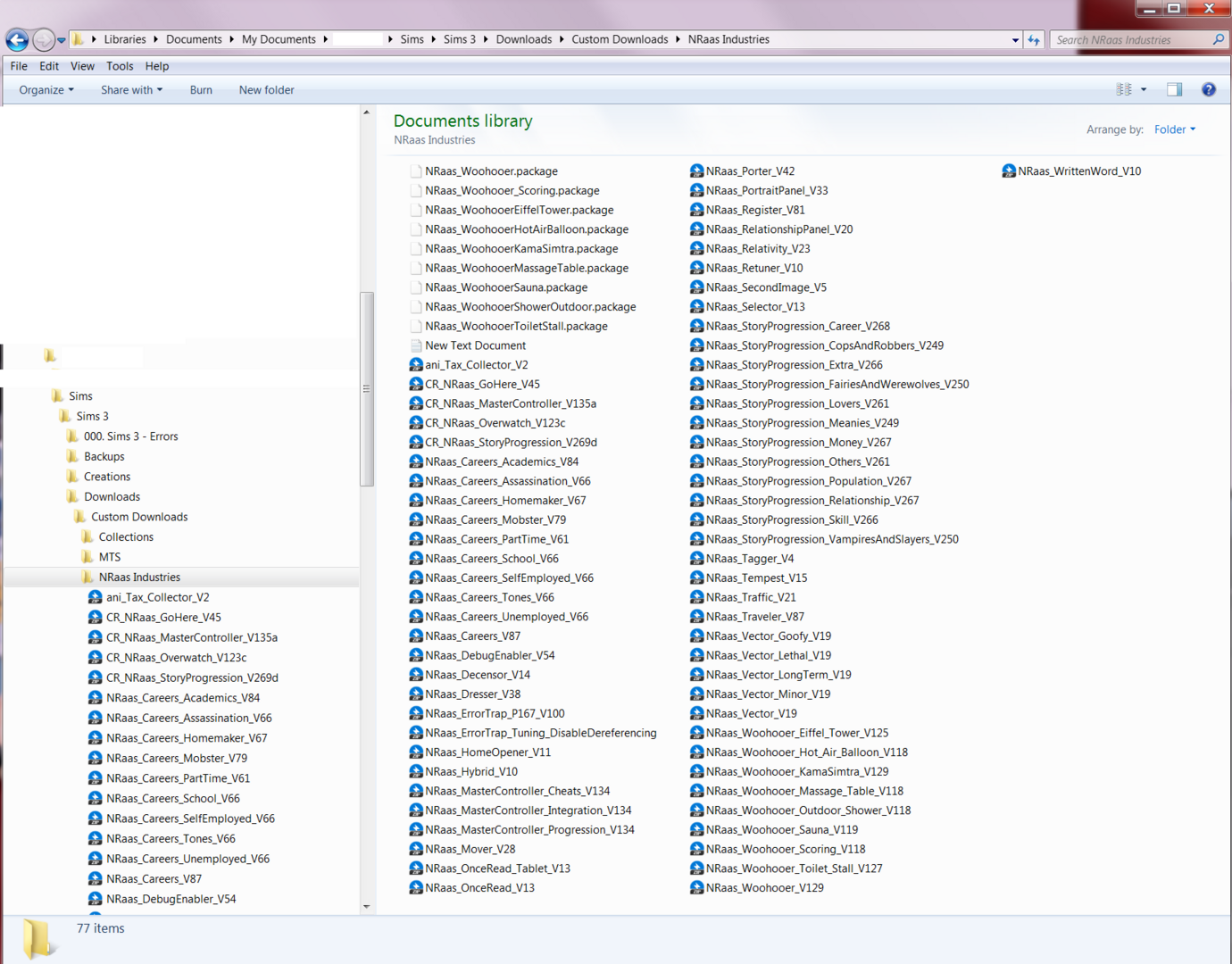1232x964 pixels.
Task: Click the NRaas_Register_V81 archive icon
Action: (696, 210)
